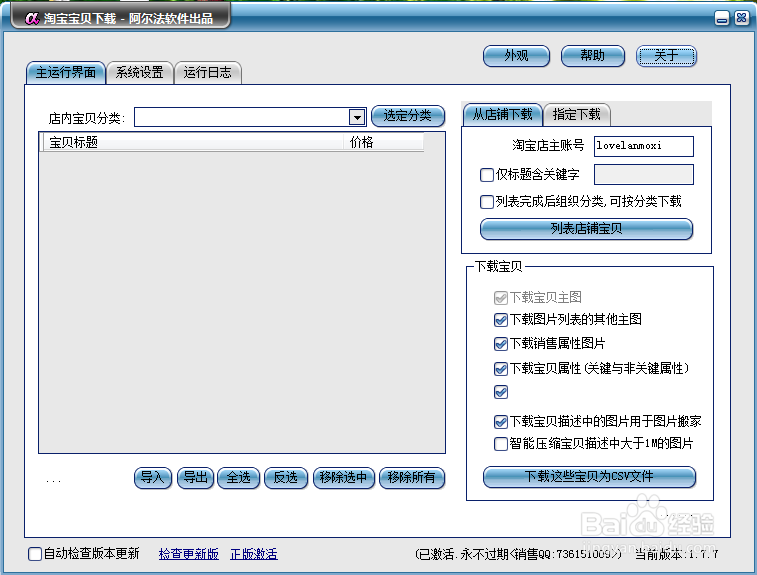Sort by 价格 column header

point(383,142)
